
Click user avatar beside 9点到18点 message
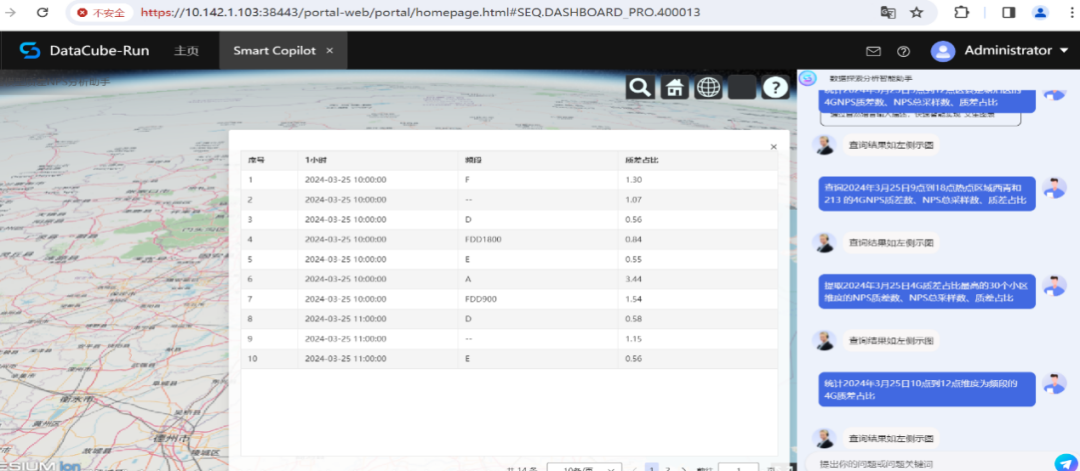click(1054, 188)
